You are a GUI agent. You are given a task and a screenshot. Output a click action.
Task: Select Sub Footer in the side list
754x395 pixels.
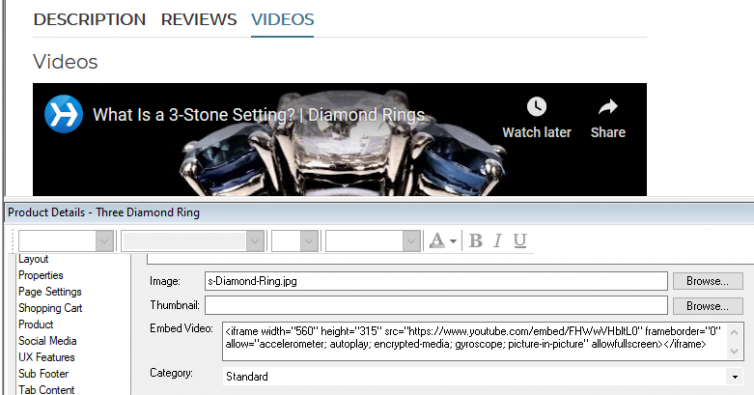click(43, 373)
